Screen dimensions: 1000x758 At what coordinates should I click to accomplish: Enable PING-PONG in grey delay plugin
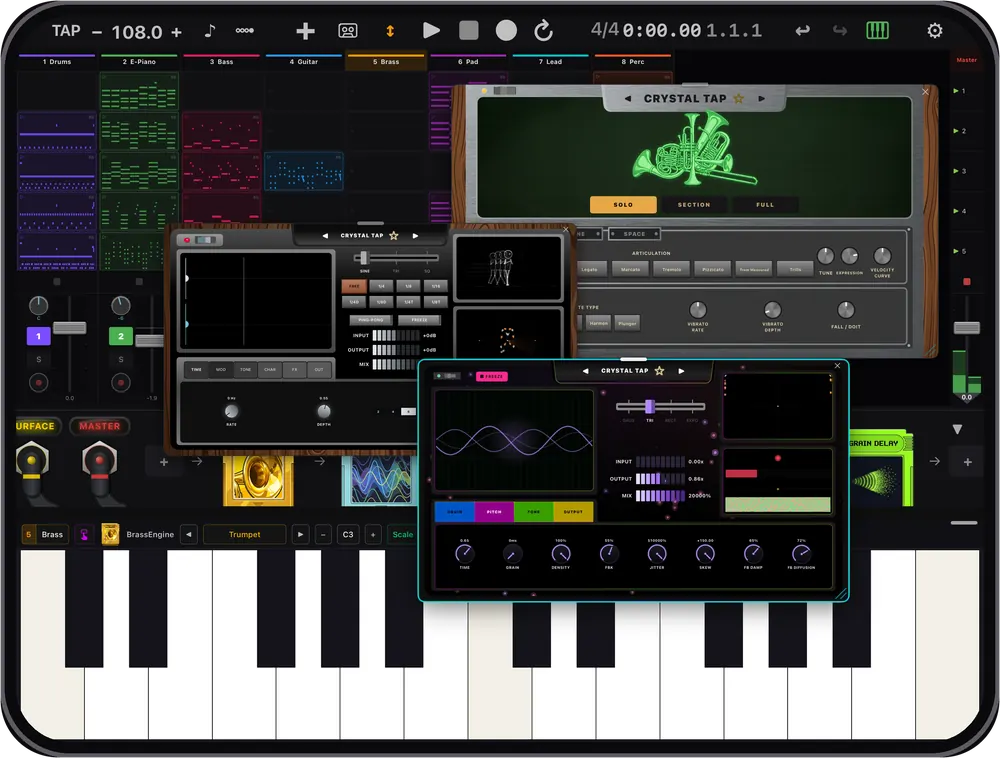tap(371, 320)
